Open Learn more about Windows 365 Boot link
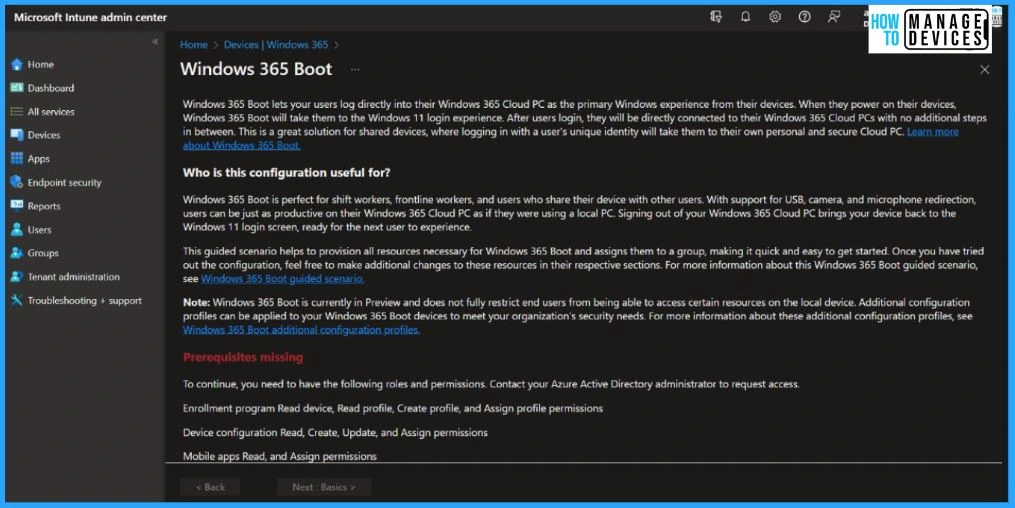This screenshot has width=1015, height=508. (933, 132)
